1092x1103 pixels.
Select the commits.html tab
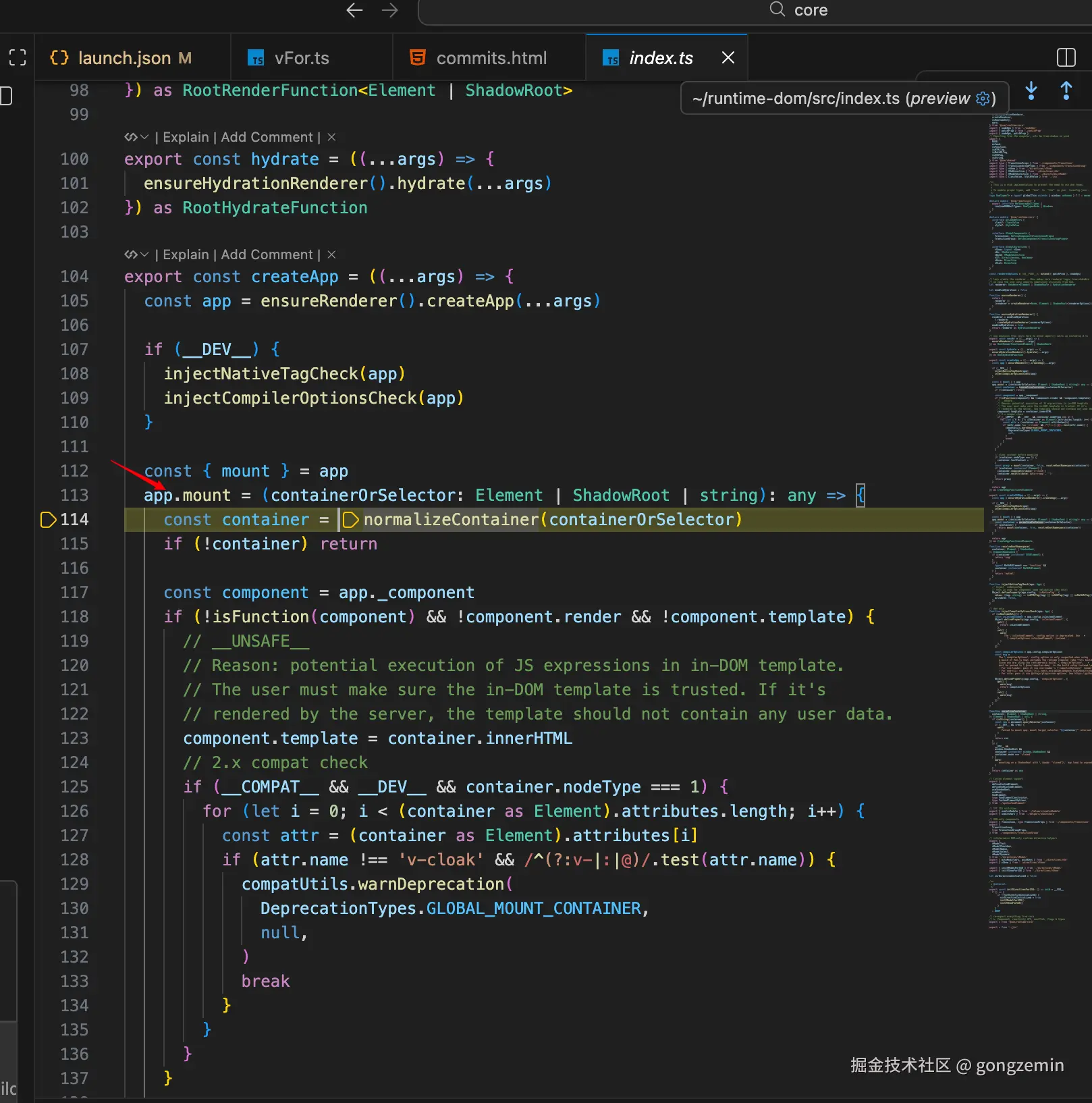coord(491,58)
